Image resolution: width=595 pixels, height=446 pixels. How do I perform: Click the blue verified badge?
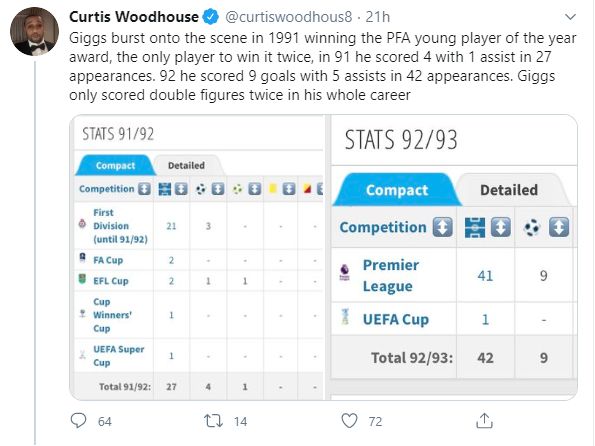[x=211, y=17]
